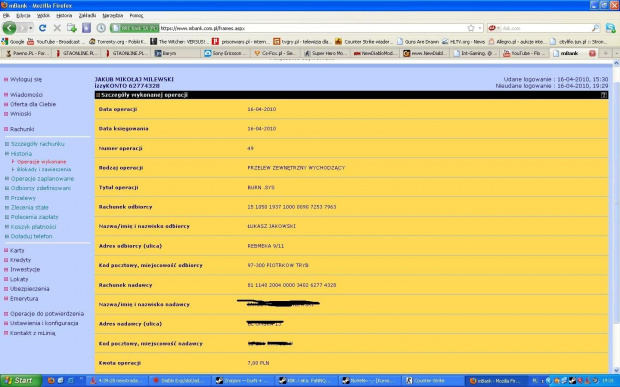
Task: Open the YouTube - Broadcast bookmark
Action: pos(56,42)
